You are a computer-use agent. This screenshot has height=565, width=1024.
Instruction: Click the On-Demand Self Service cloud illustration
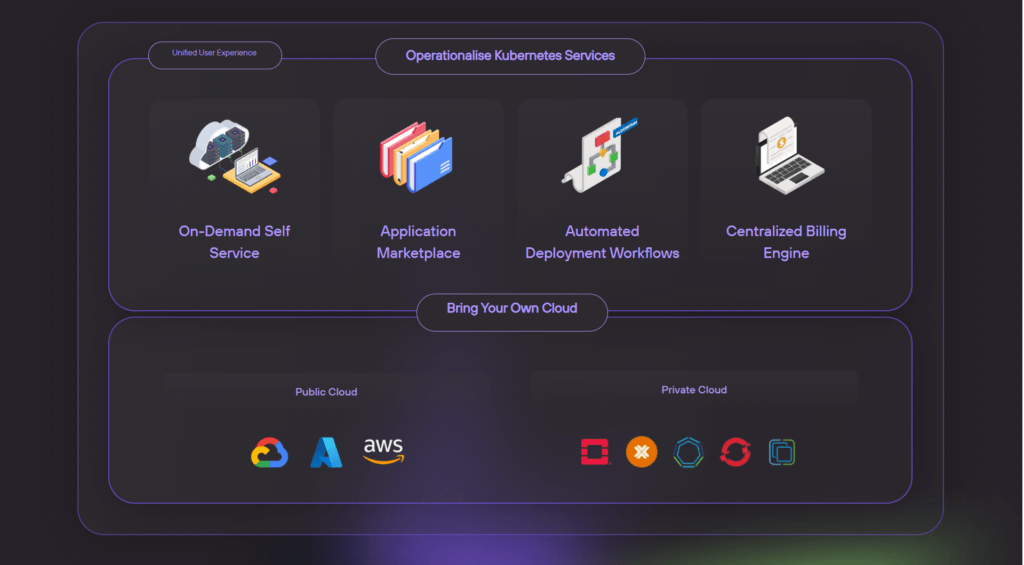coord(235,157)
